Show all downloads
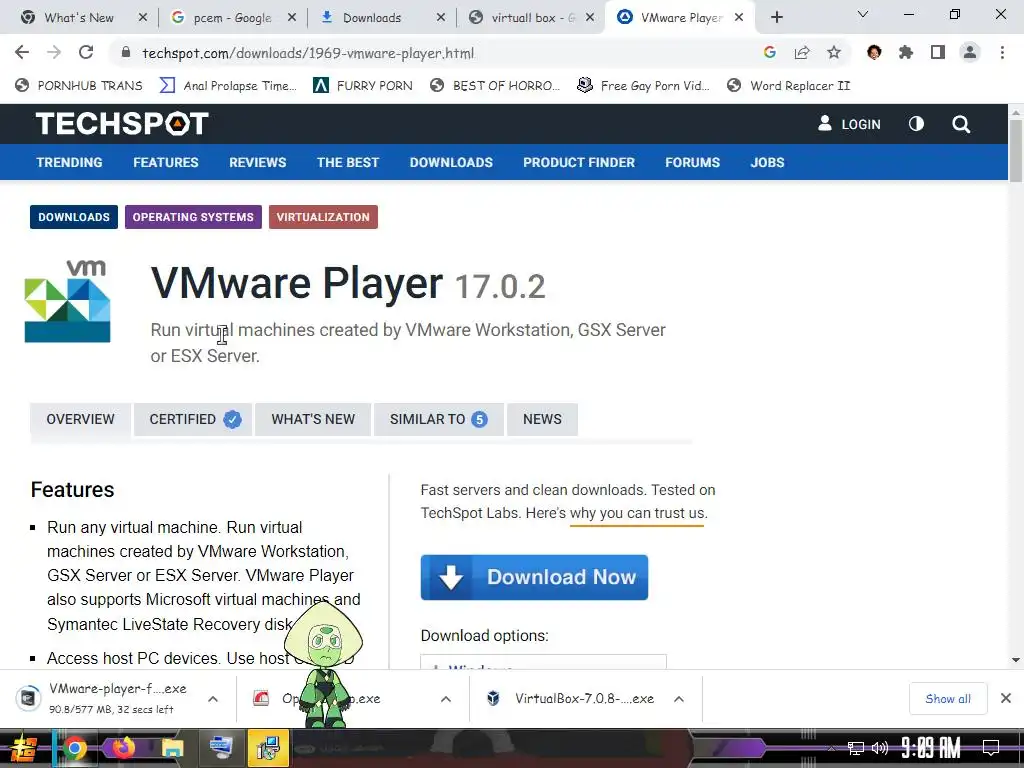 pos(948,699)
